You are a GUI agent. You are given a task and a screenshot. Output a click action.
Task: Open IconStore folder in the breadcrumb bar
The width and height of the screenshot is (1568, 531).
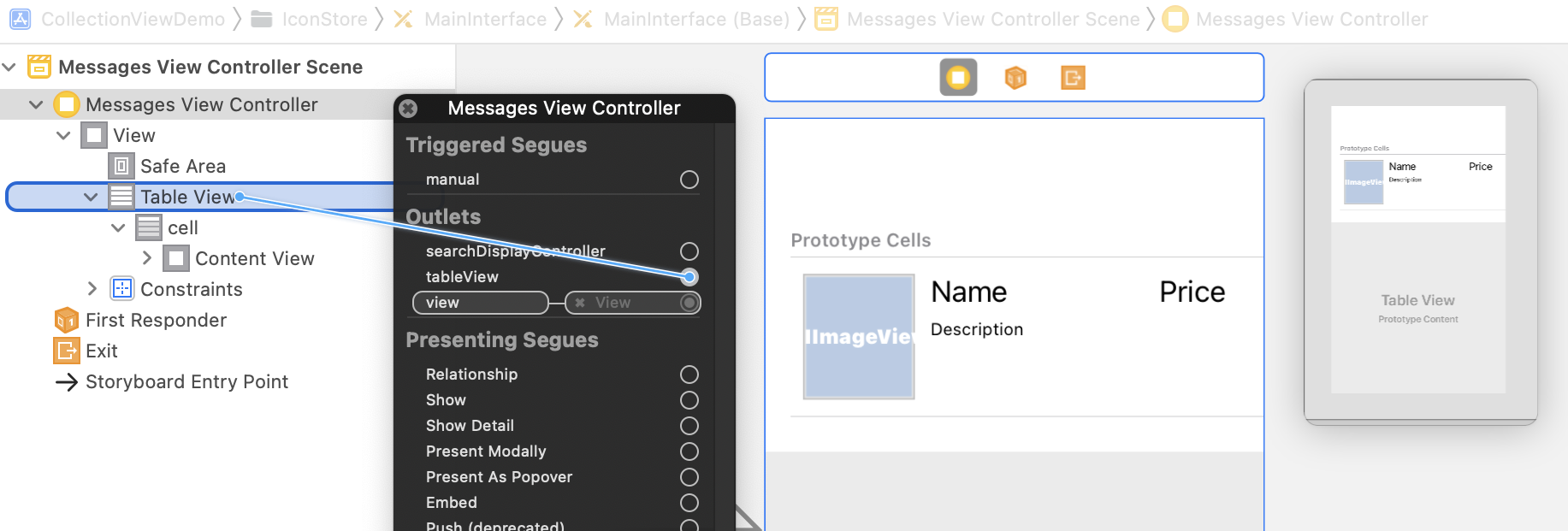(x=323, y=19)
